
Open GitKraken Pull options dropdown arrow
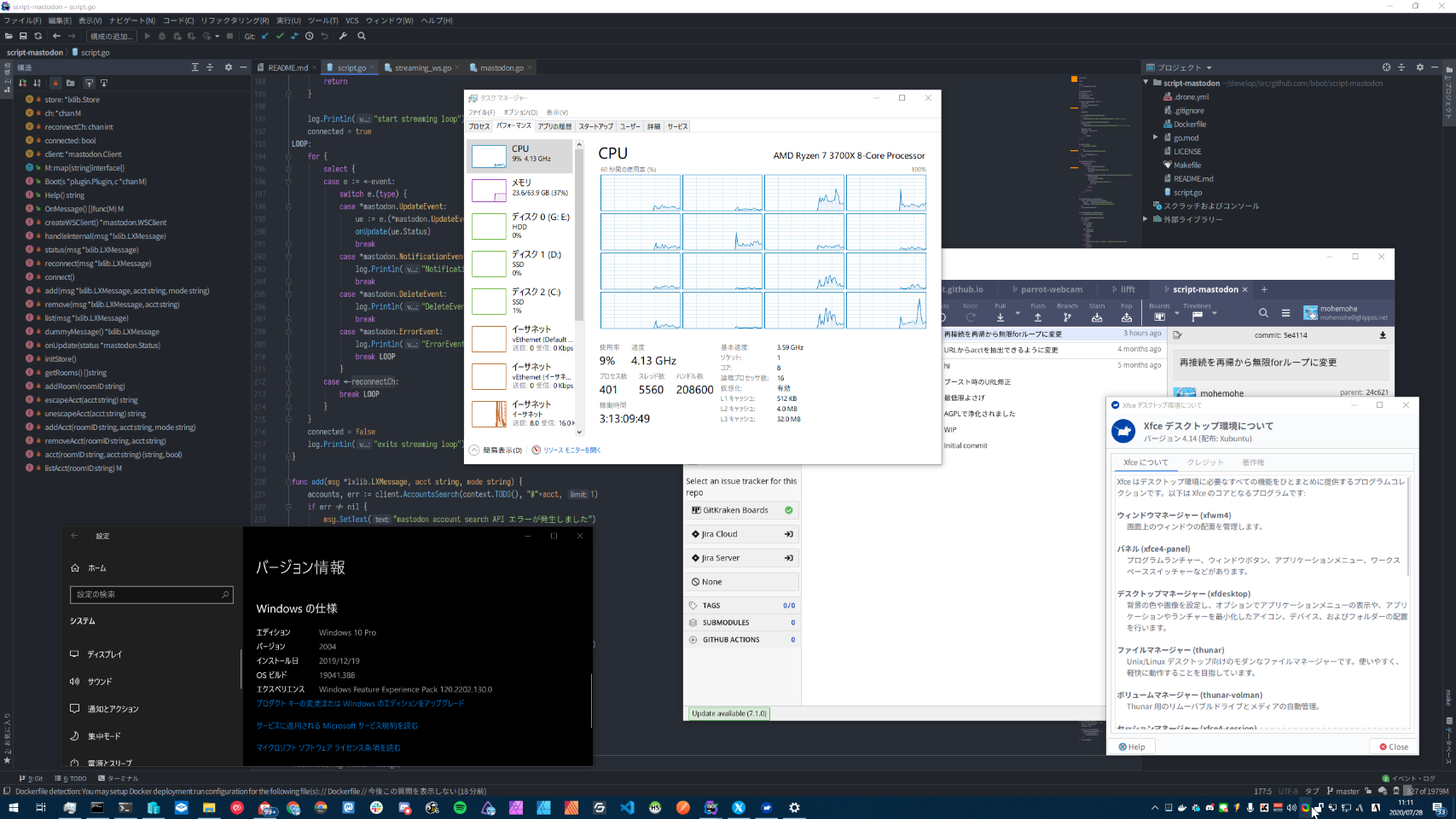1017,314
